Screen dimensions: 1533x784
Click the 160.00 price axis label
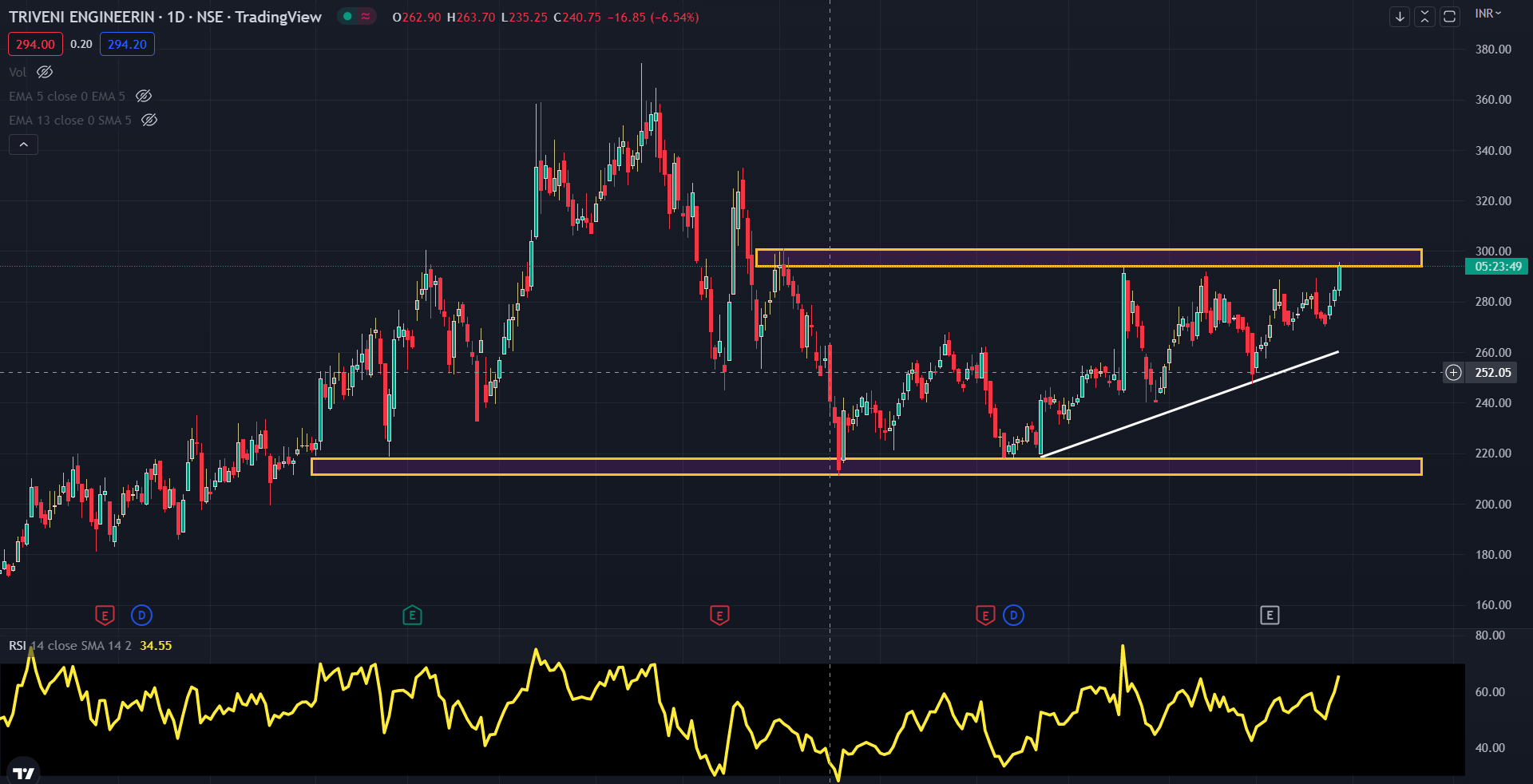[1493, 605]
